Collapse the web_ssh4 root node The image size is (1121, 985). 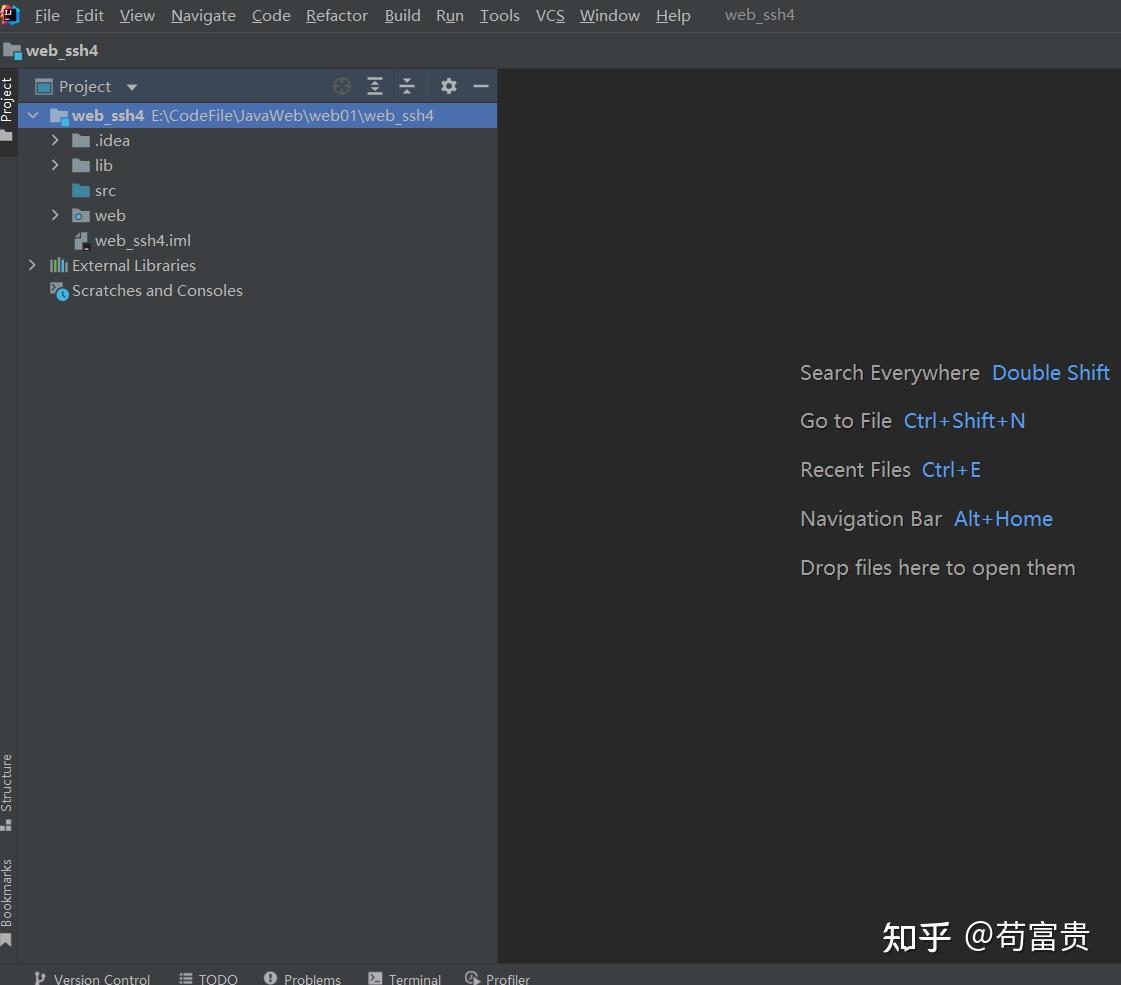point(33,115)
